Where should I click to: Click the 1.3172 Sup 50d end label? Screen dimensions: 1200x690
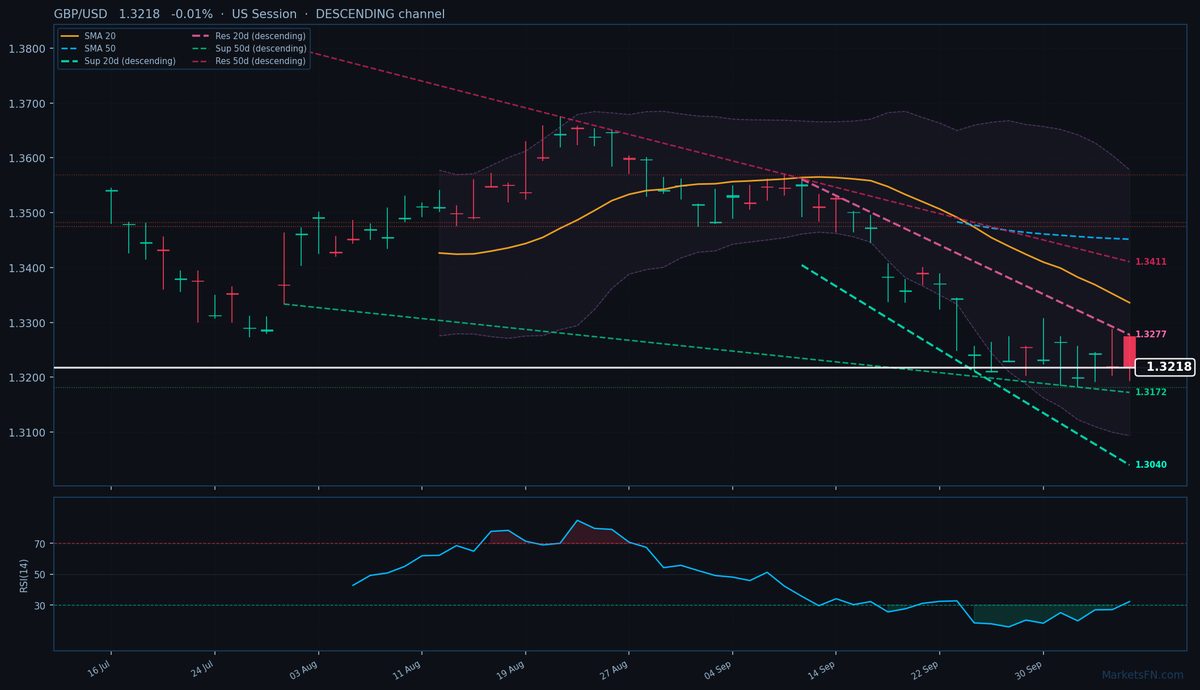[x=1151, y=392]
